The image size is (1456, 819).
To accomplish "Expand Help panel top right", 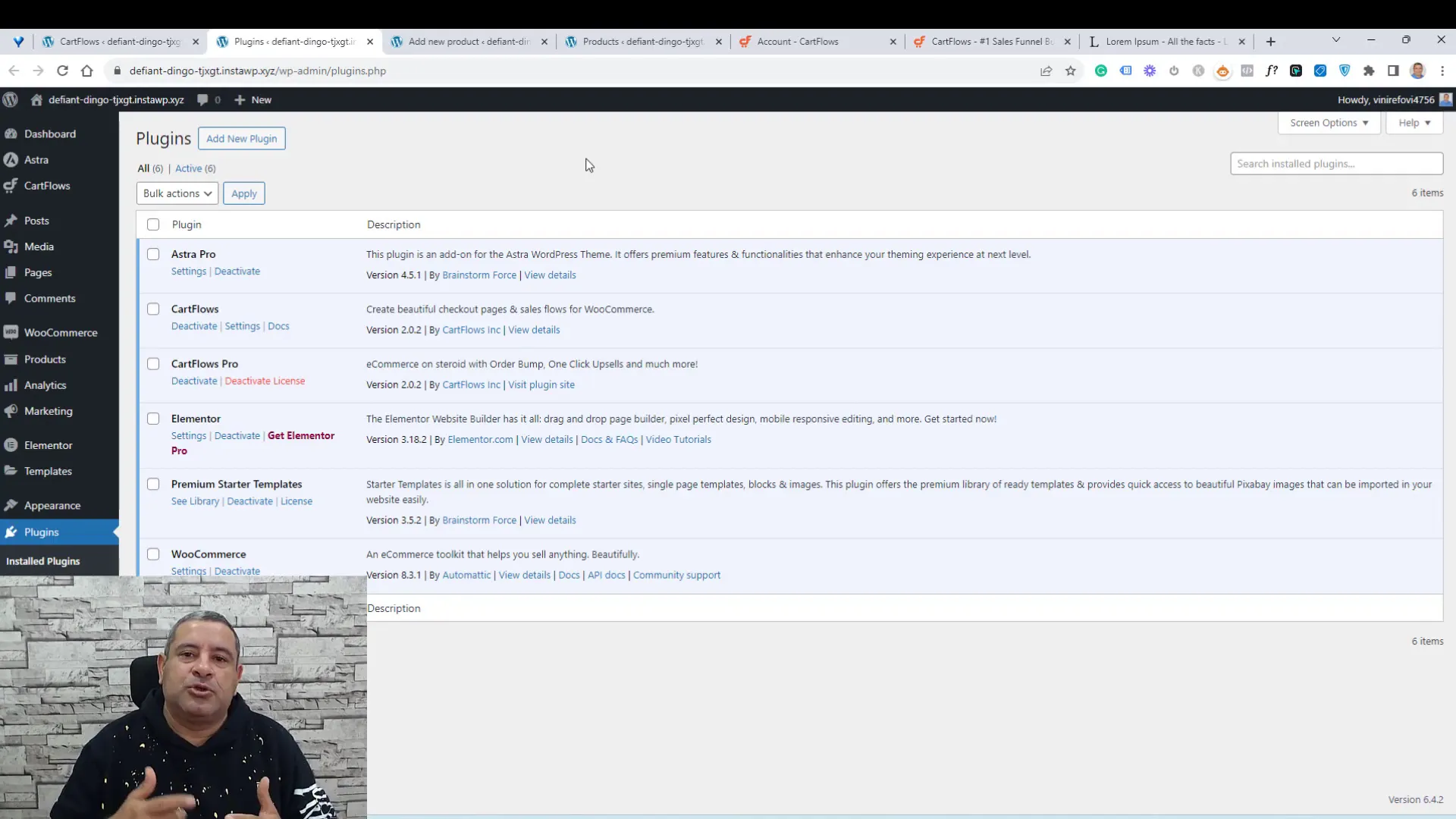I will click(x=1414, y=122).
